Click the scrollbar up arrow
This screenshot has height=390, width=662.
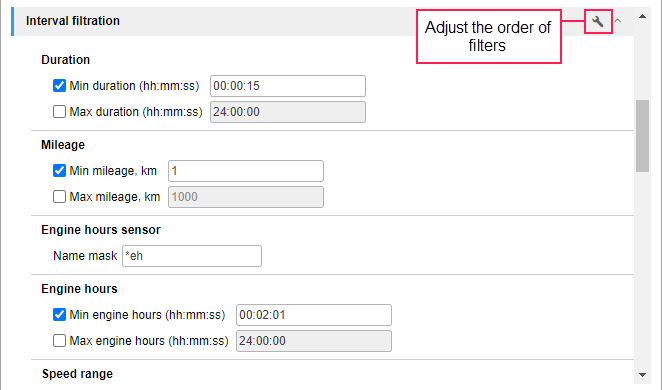(x=643, y=16)
